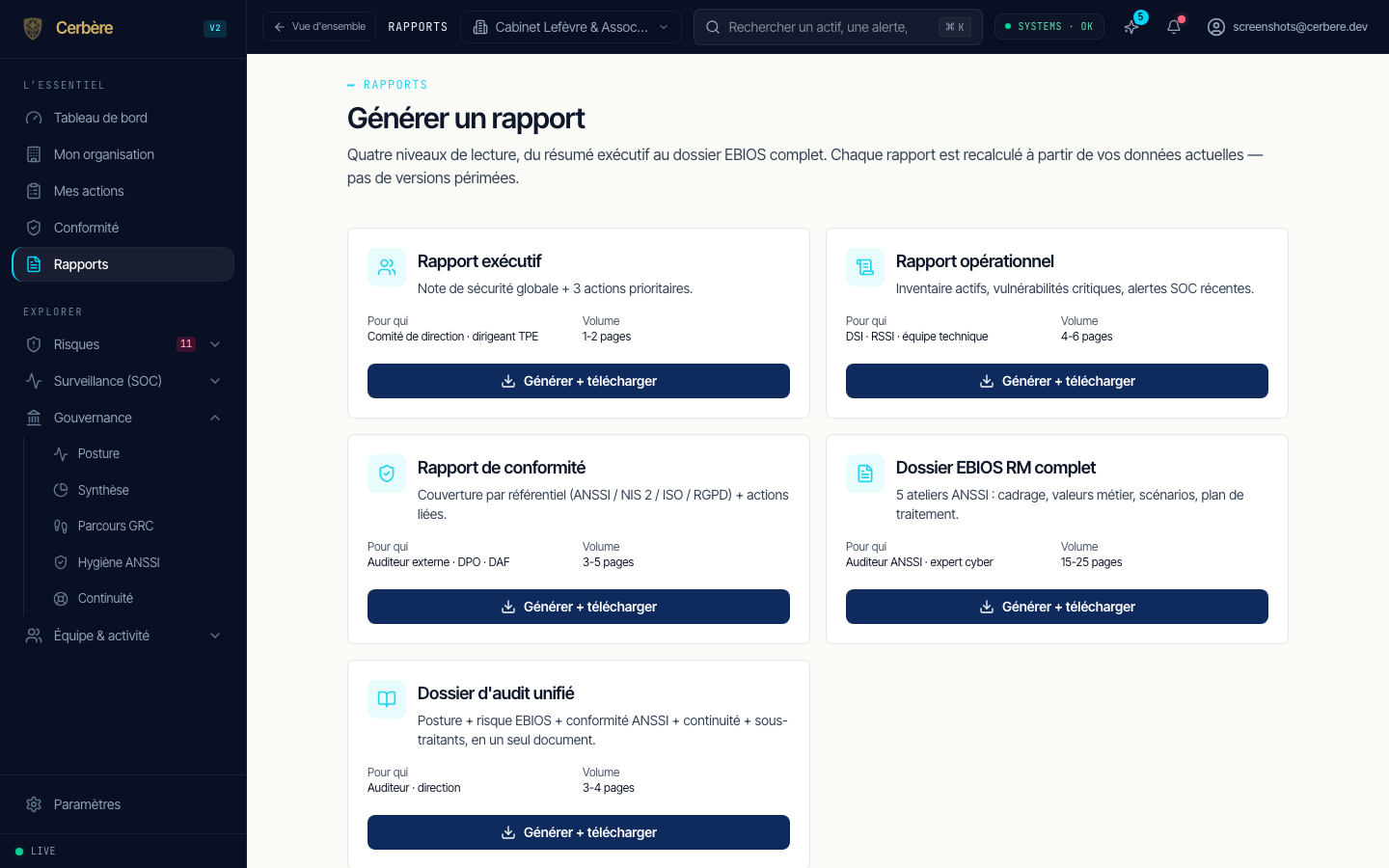Image resolution: width=1389 pixels, height=868 pixels.
Task: Open the notifications bell
Action: 1174,27
